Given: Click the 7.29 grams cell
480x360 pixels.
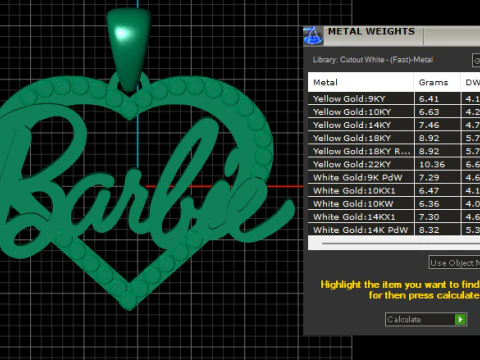Looking at the screenshot, I should click(437, 177).
